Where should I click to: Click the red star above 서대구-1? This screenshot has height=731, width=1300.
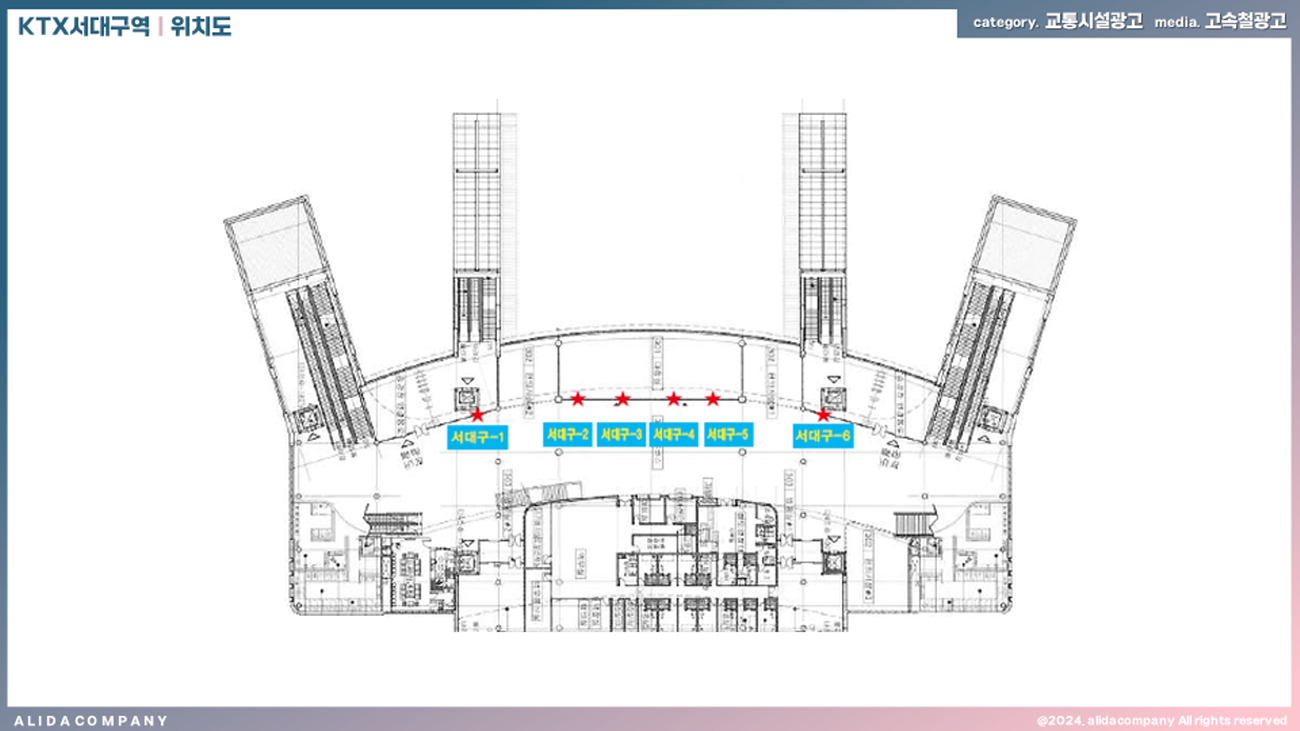point(477,414)
